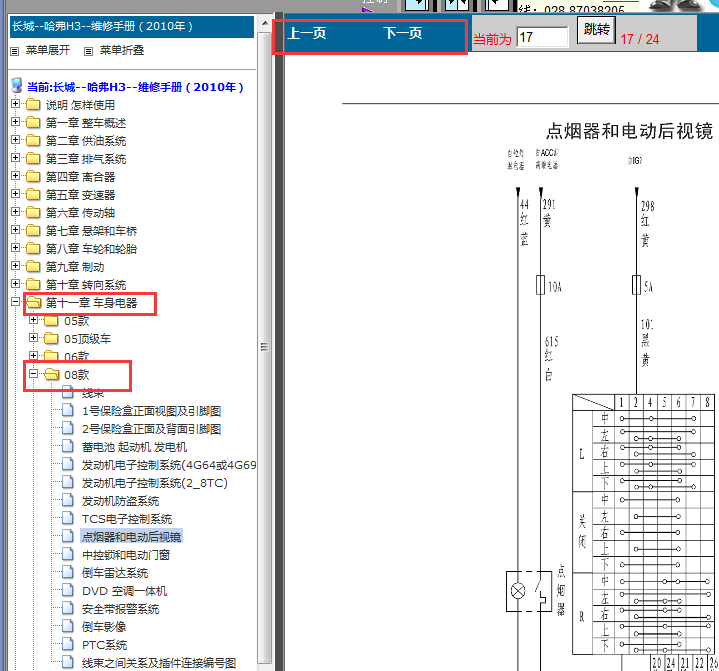The width and height of the screenshot is (719, 671).
Task: Click the 跳转 jump button
Action: (596, 30)
